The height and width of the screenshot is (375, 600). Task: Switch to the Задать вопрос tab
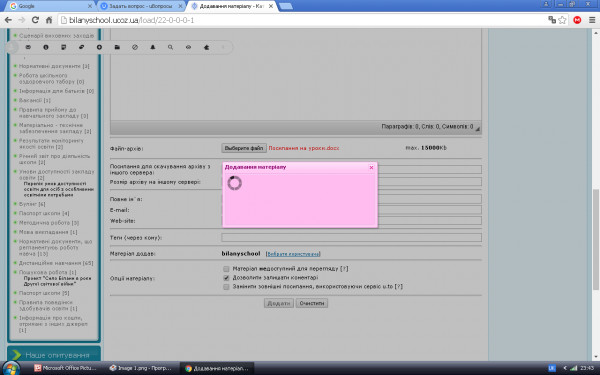point(140,6)
